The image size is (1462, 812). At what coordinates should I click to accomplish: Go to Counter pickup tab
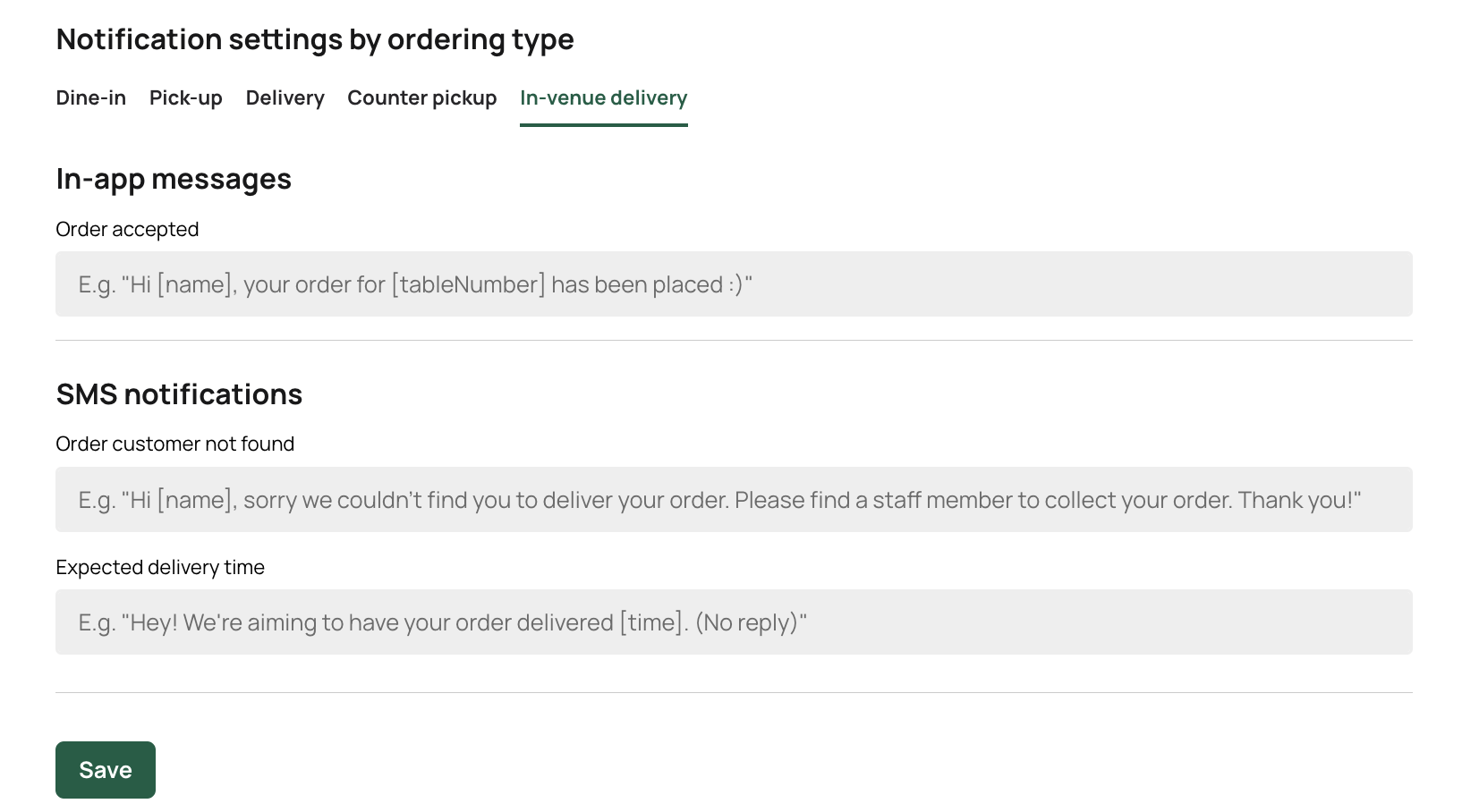421,98
